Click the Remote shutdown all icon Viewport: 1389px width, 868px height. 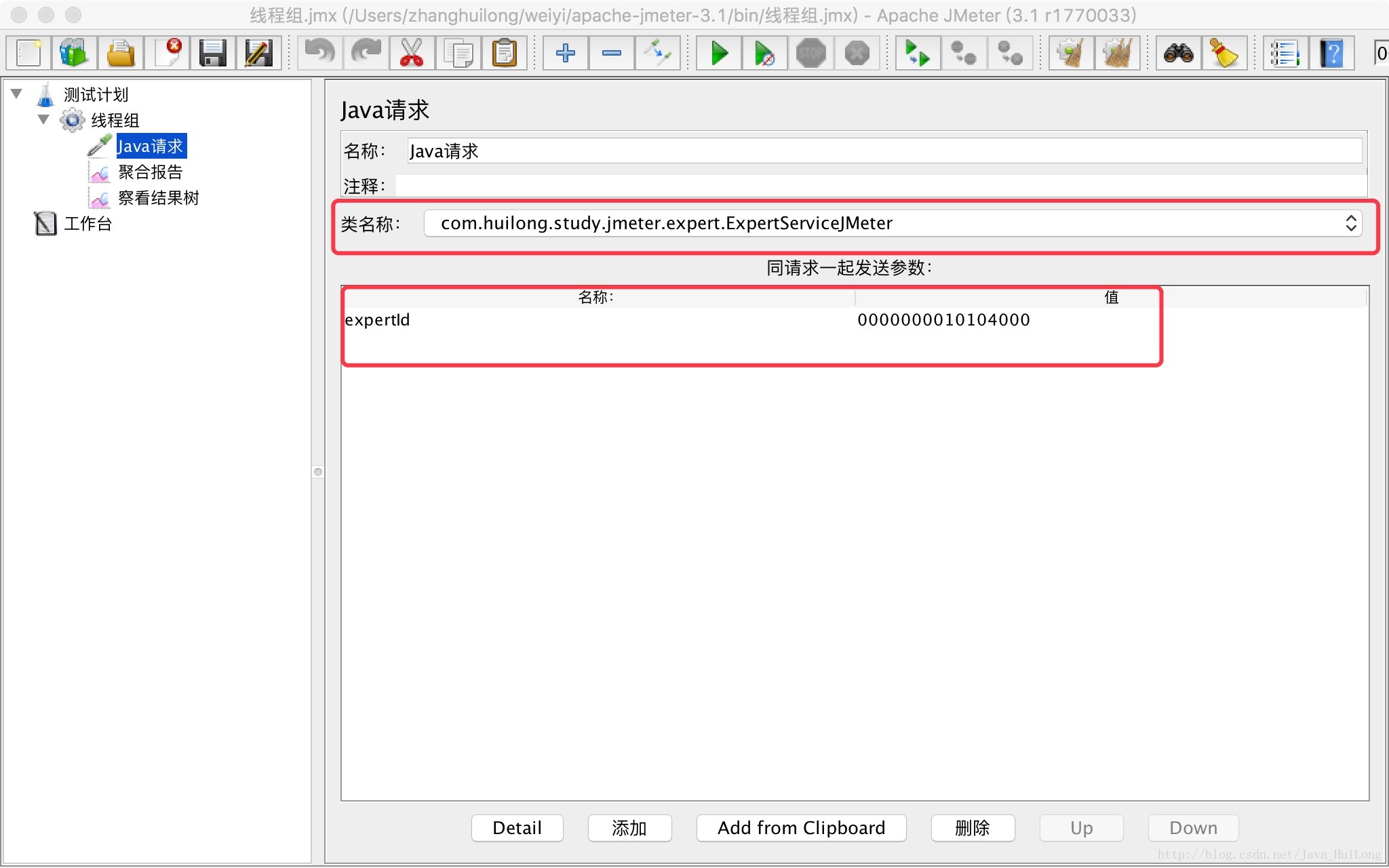1010,53
